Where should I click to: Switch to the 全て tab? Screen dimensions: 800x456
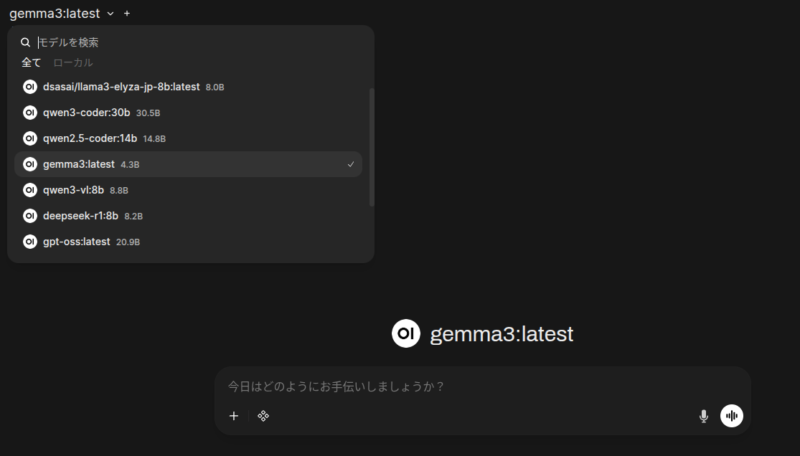[31, 62]
